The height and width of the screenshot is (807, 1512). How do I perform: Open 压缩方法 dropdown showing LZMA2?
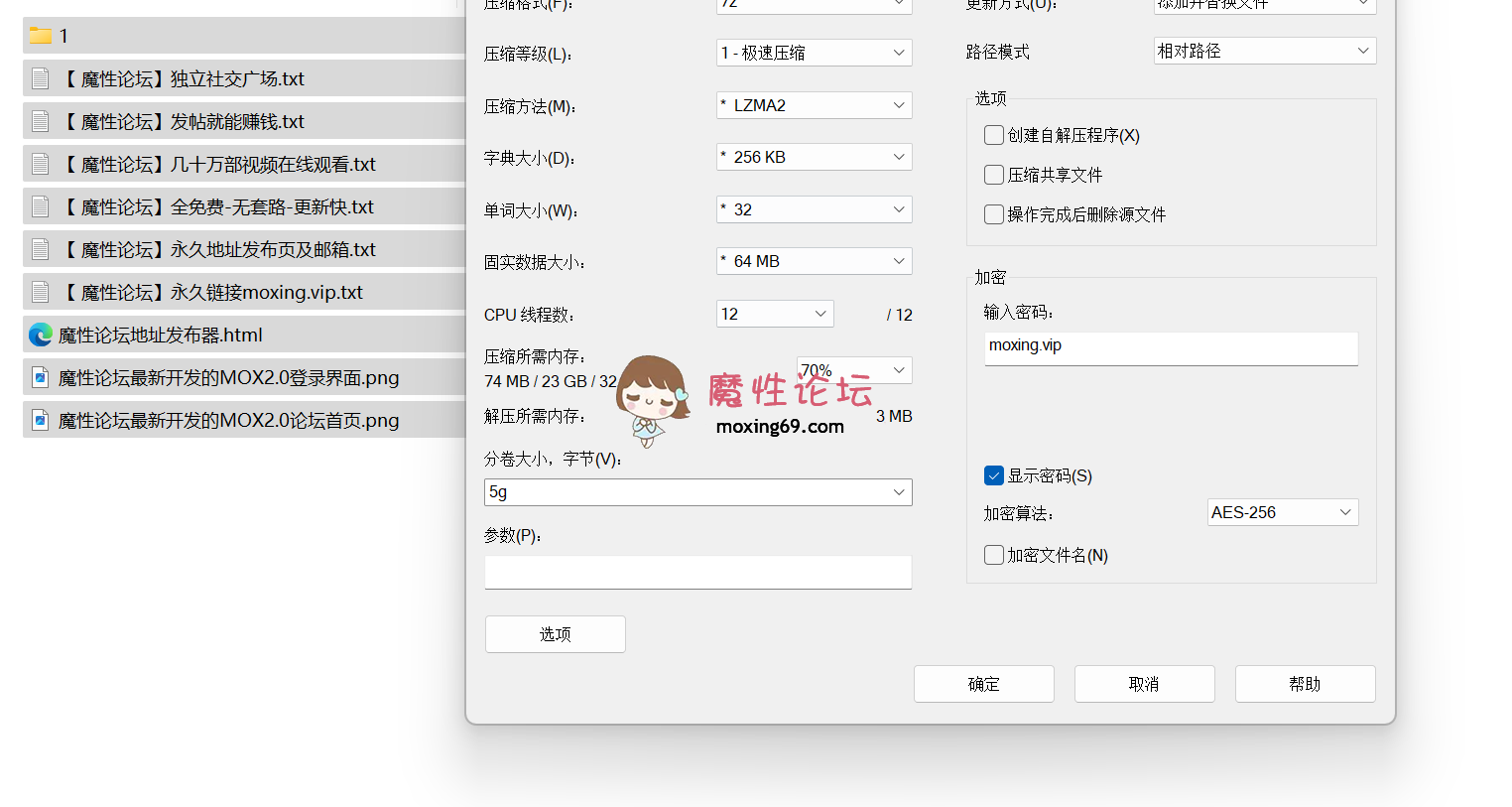[815, 105]
